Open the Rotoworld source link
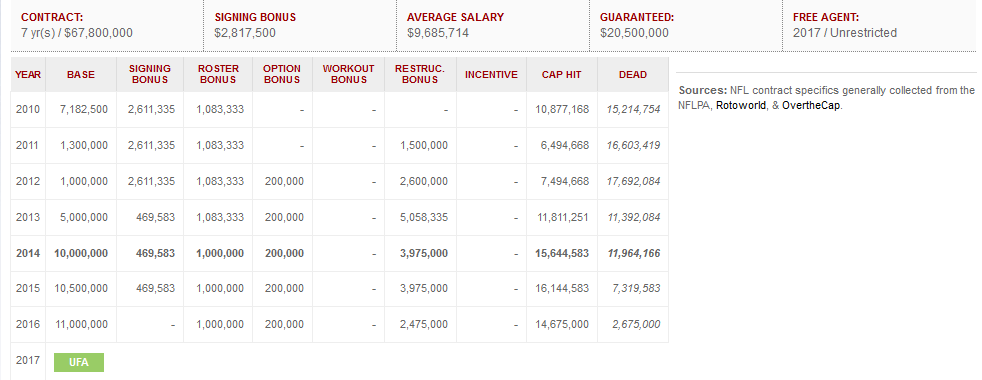 coord(740,105)
